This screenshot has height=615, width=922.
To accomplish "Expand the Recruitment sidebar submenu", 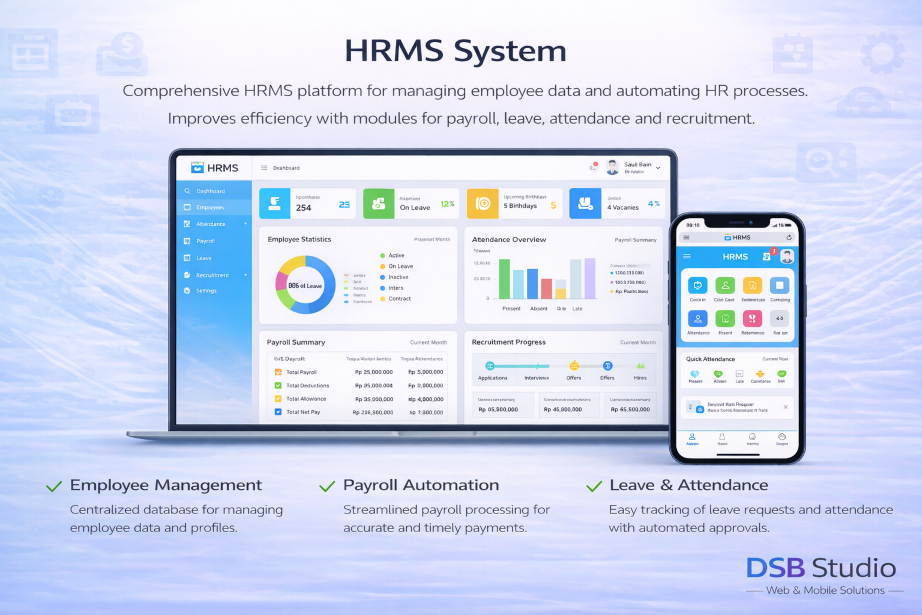I will [x=245, y=275].
